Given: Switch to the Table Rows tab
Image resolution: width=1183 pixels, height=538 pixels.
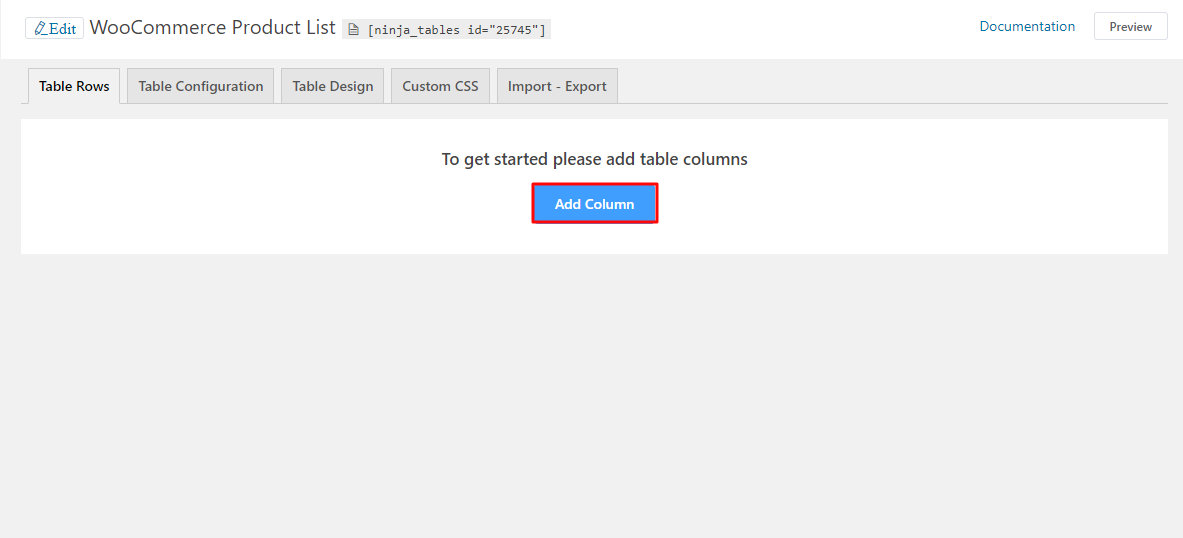Looking at the screenshot, I should point(74,86).
